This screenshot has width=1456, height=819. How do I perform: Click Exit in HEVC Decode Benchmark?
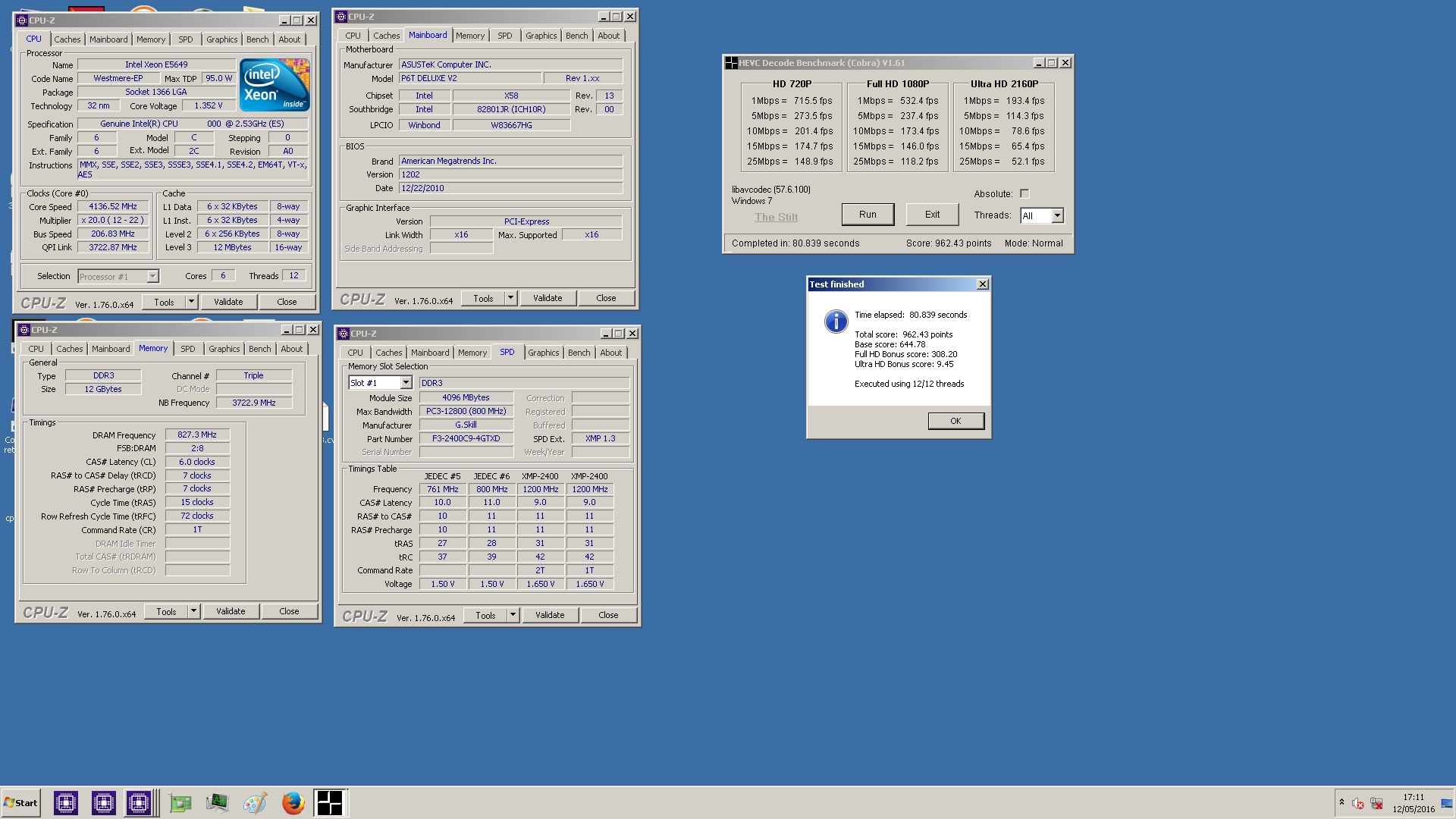(932, 215)
